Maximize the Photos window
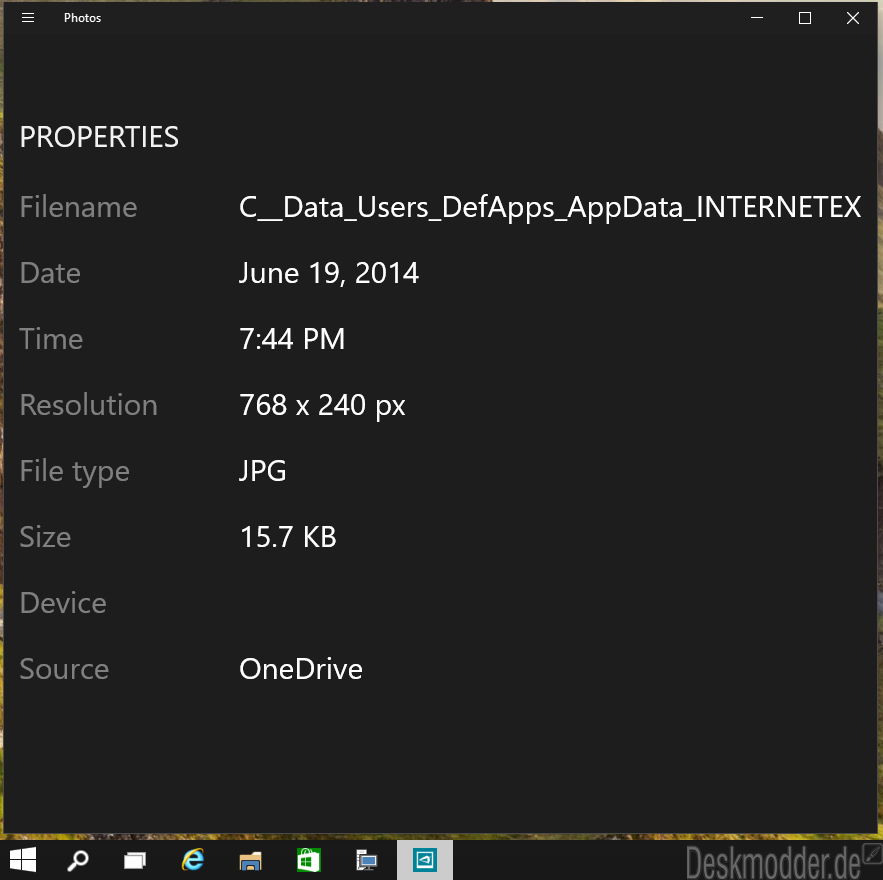 coord(805,18)
